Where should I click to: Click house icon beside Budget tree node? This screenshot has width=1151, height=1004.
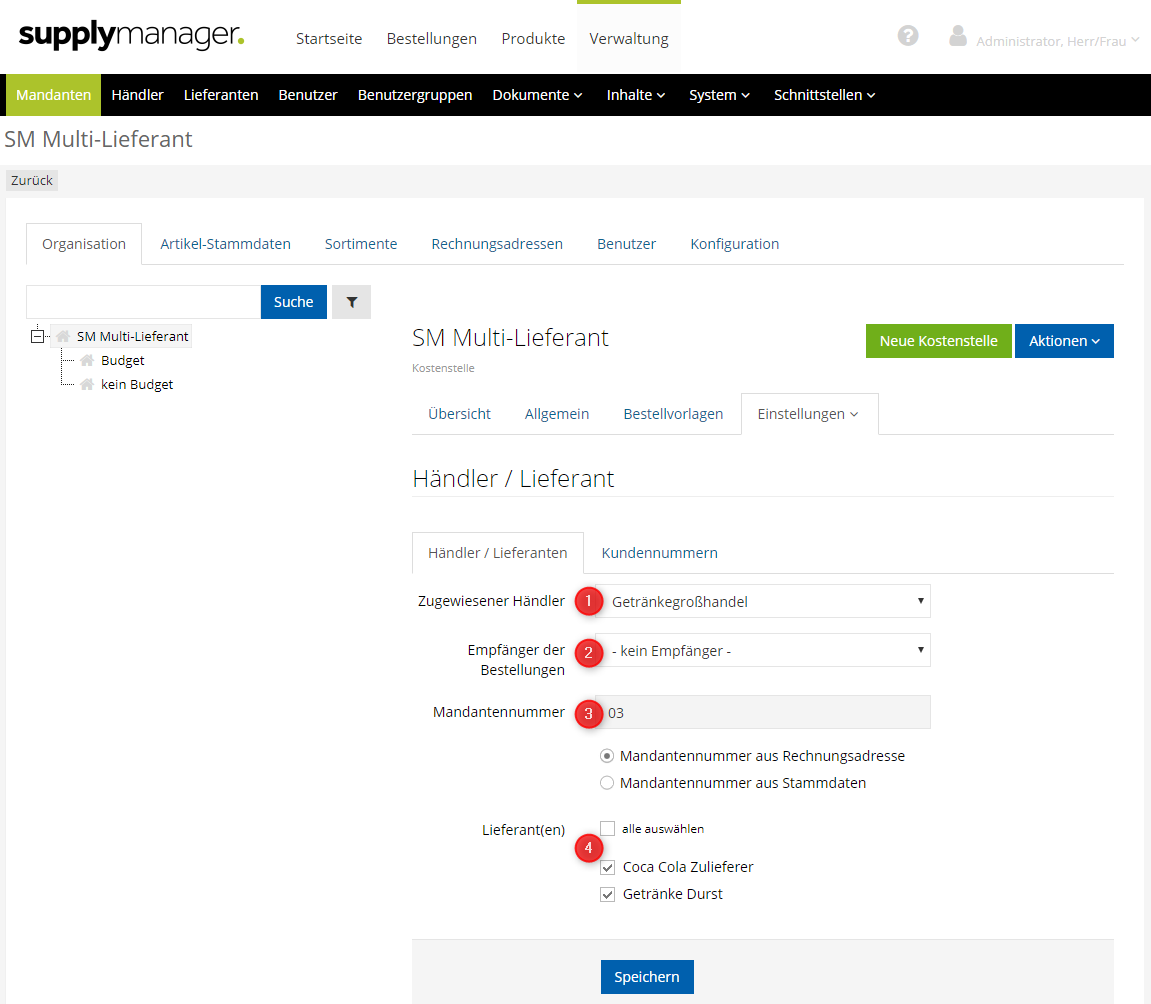(87, 361)
